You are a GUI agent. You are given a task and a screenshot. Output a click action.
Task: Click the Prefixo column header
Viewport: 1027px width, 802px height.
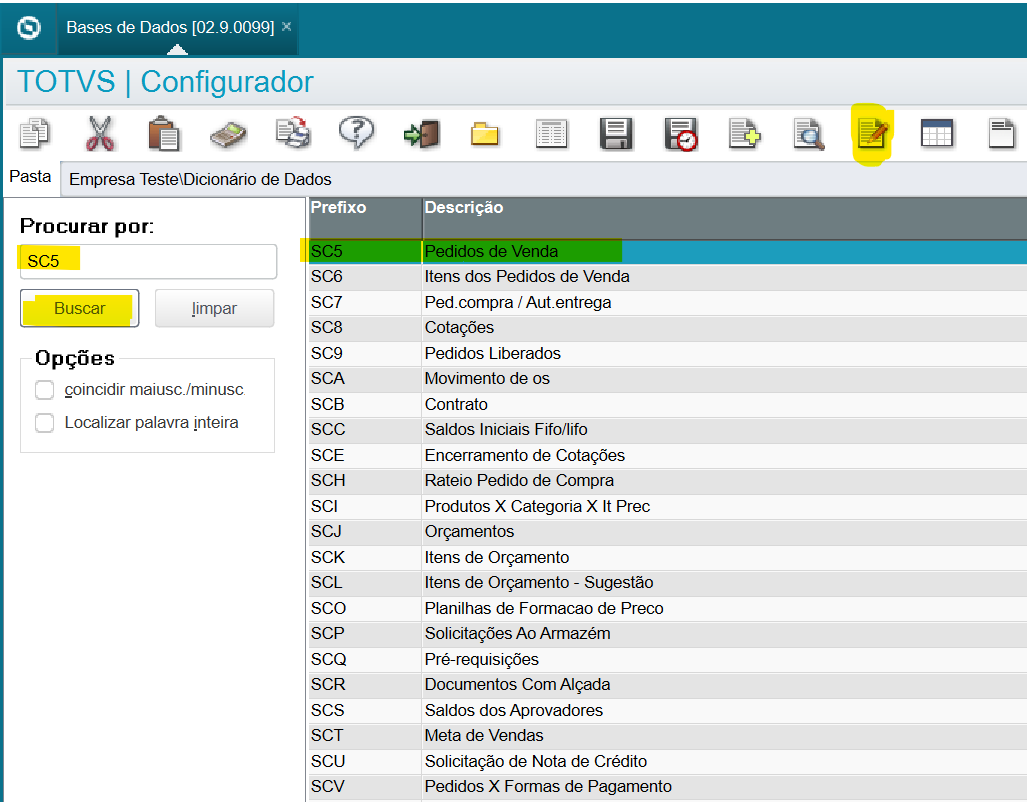(x=365, y=218)
